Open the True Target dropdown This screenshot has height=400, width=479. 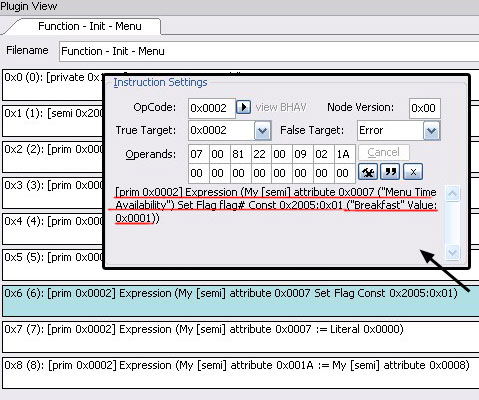coord(262,130)
